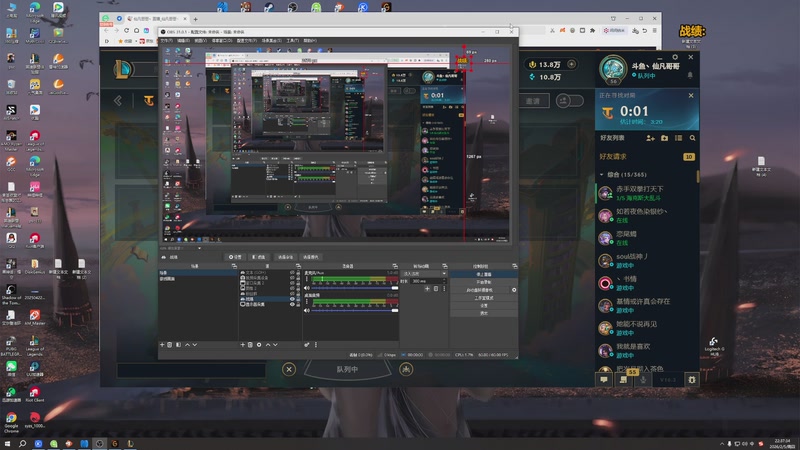This screenshot has width=800, height=450.
Task: Click the 邀请 invite button in League lobby
Action: coord(534,101)
